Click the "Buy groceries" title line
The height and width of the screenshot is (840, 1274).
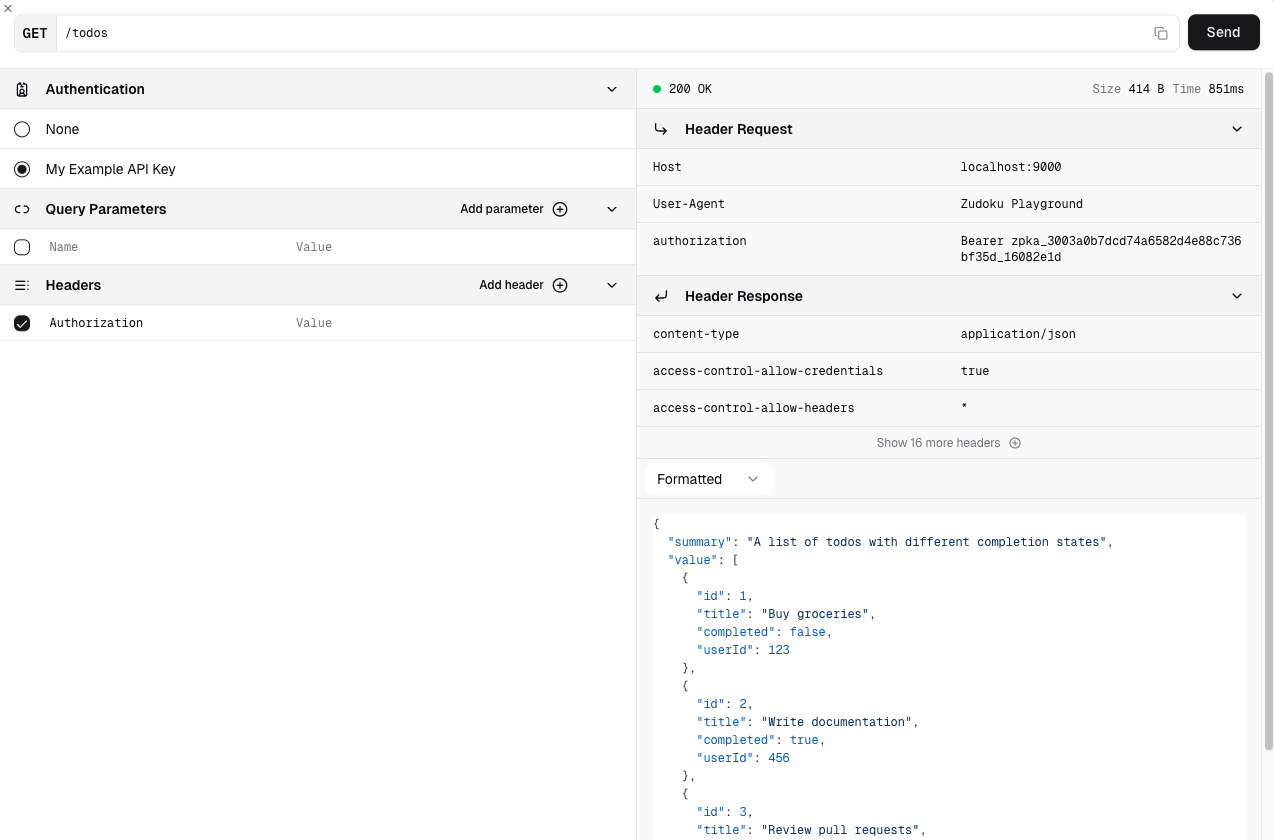[786, 614]
